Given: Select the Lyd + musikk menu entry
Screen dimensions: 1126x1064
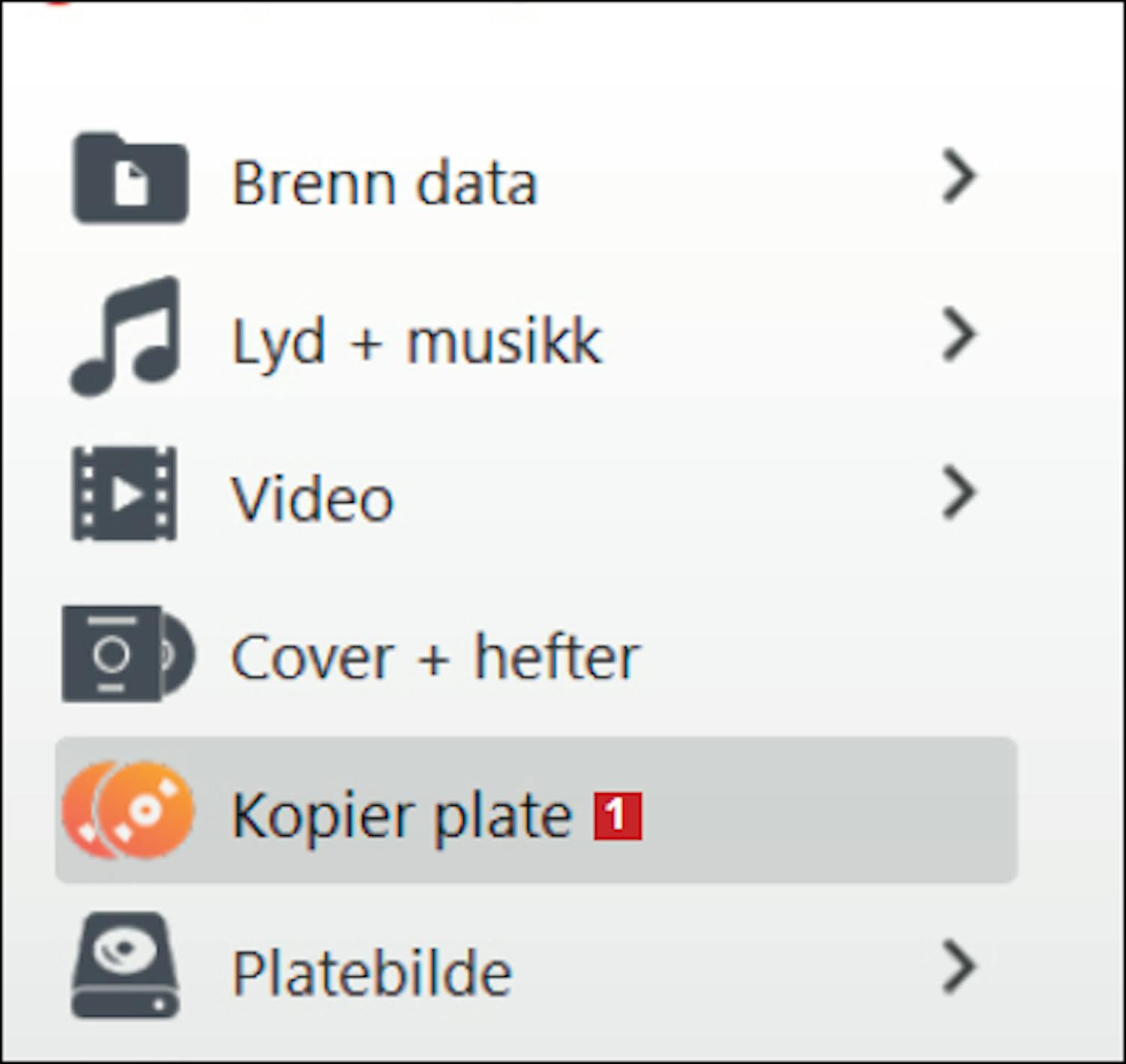Looking at the screenshot, I should tap(417, 341).
